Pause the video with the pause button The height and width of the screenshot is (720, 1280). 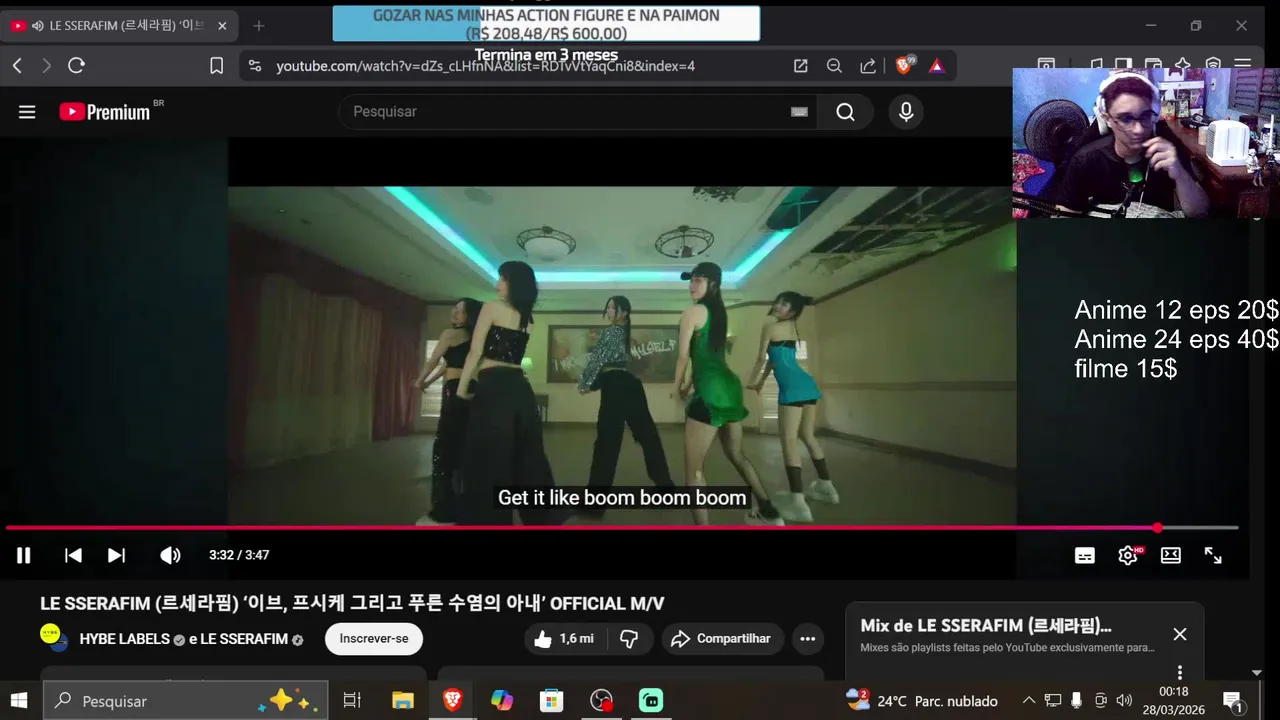tap(24, 555)
